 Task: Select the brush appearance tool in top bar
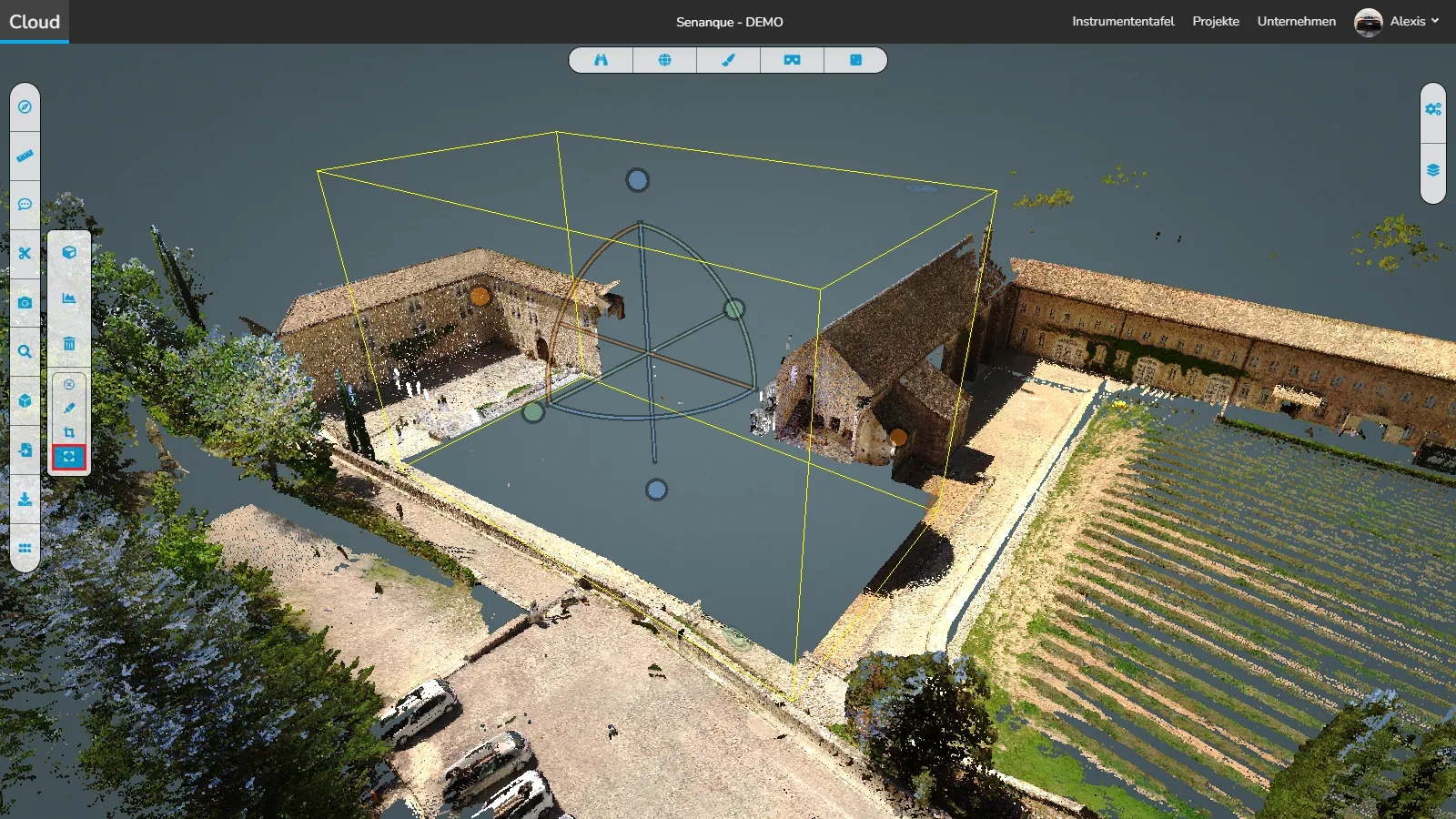[728, 60]
